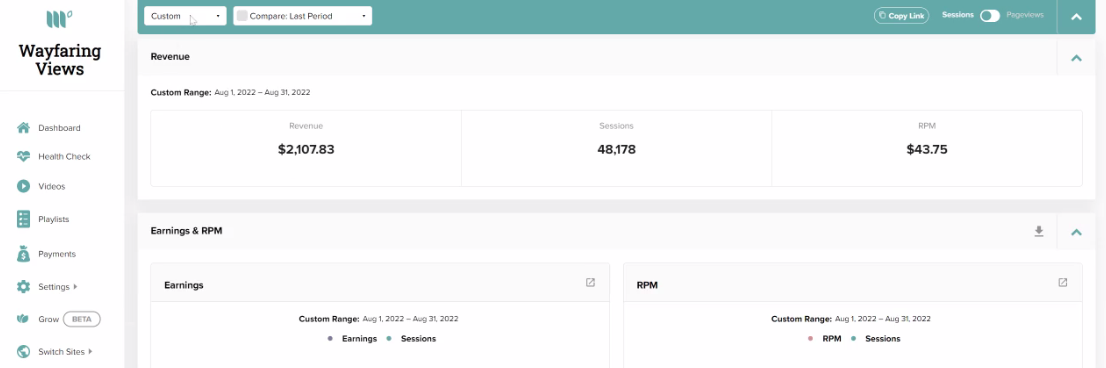
Task: Expand the Switch Sites submenu arrow
Action: point(90,351)
